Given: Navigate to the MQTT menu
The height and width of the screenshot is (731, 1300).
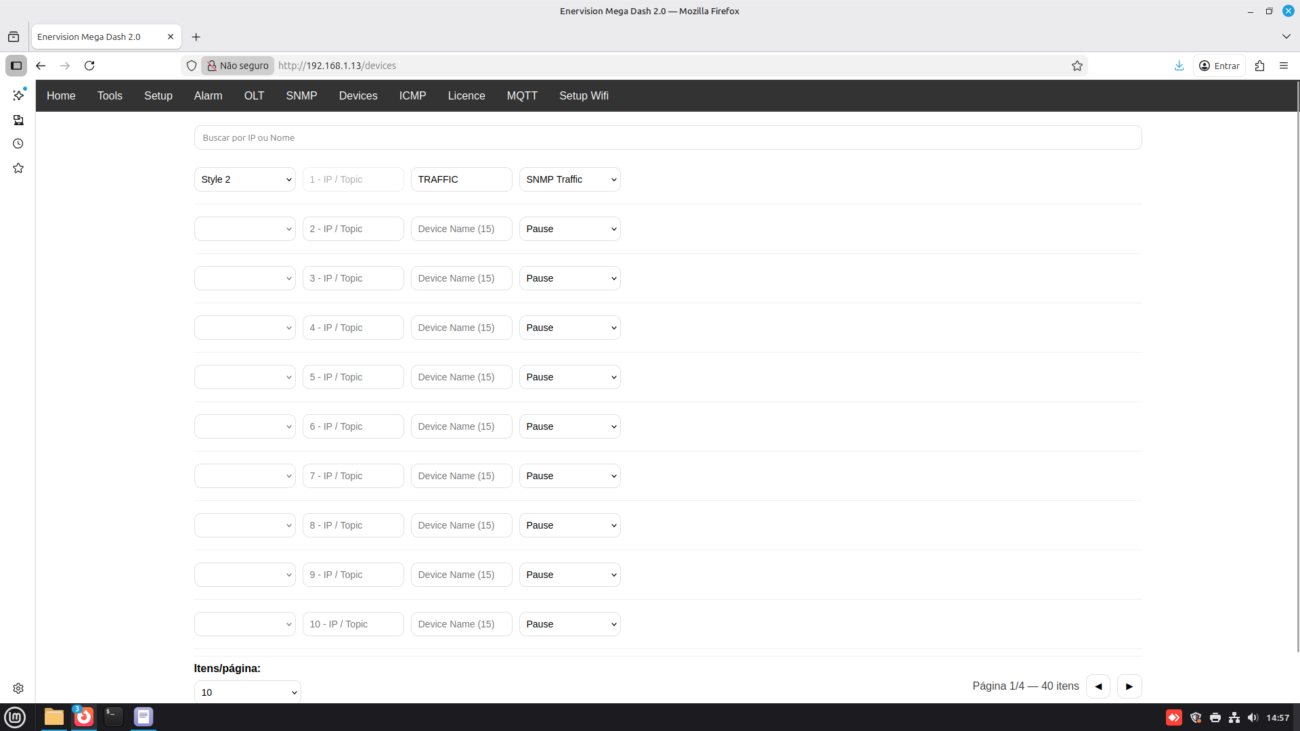Looking at the screenshot, I should coord(522,96).
